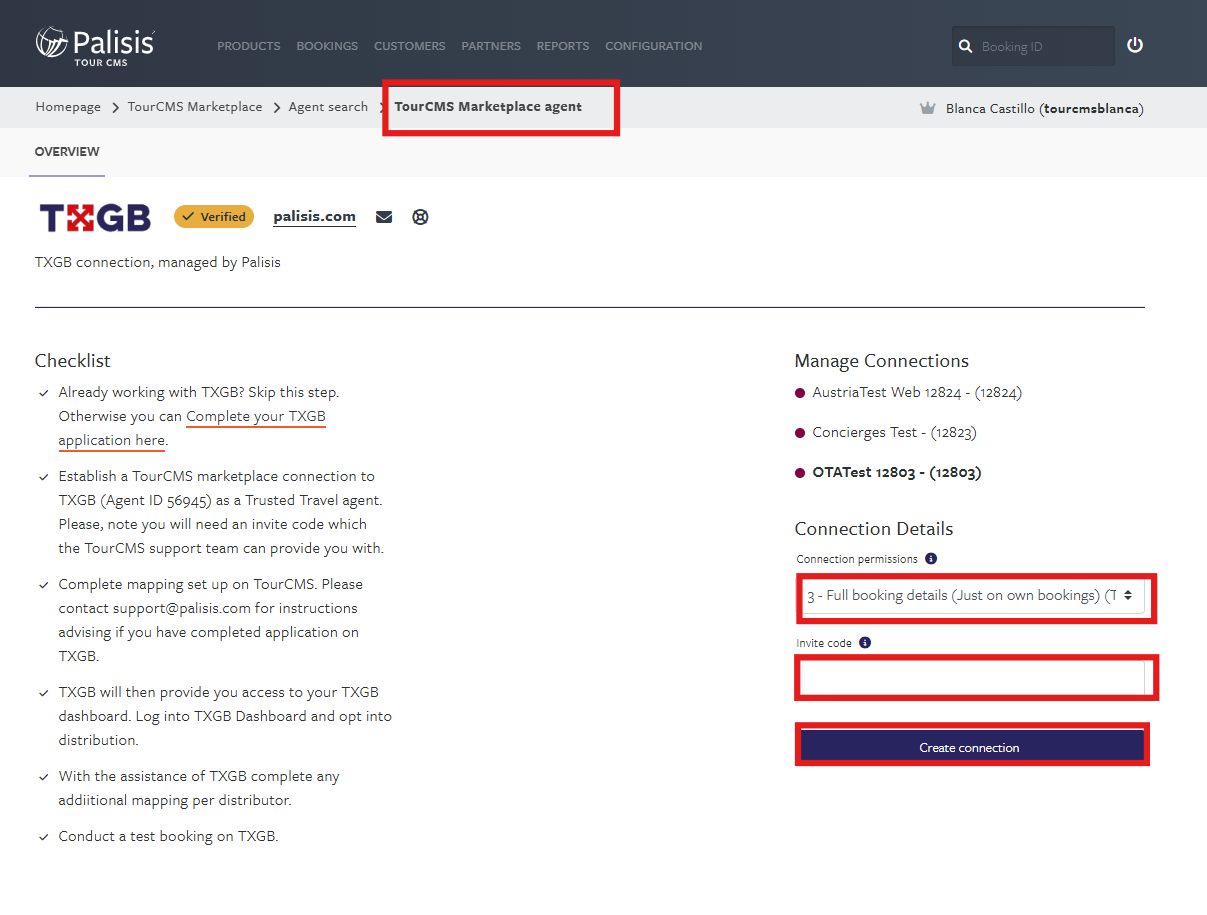1207x915 pixels.
Task: Click the Connection Details heading
Action: [x=874, y=529]
